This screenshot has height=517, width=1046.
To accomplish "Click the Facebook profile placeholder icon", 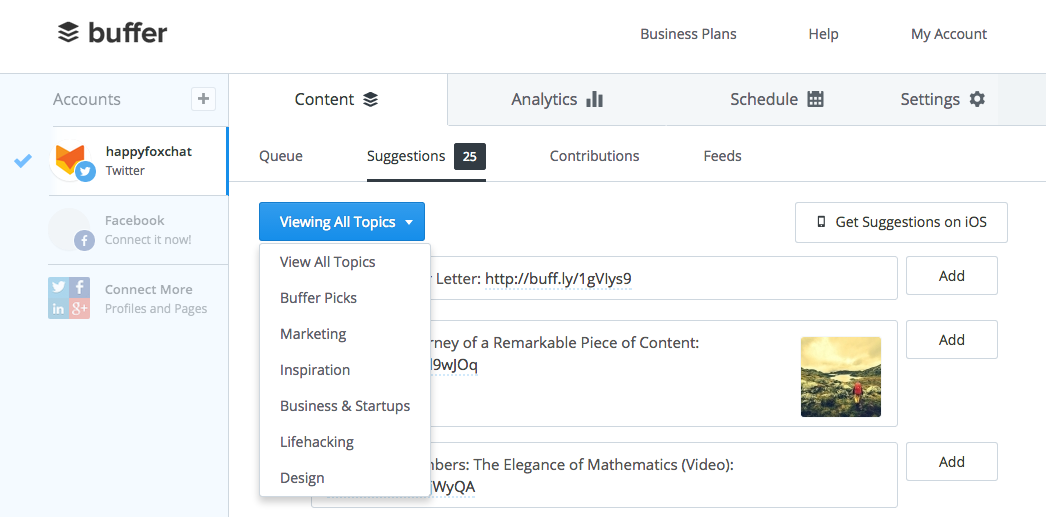I will tap(71, 230).
